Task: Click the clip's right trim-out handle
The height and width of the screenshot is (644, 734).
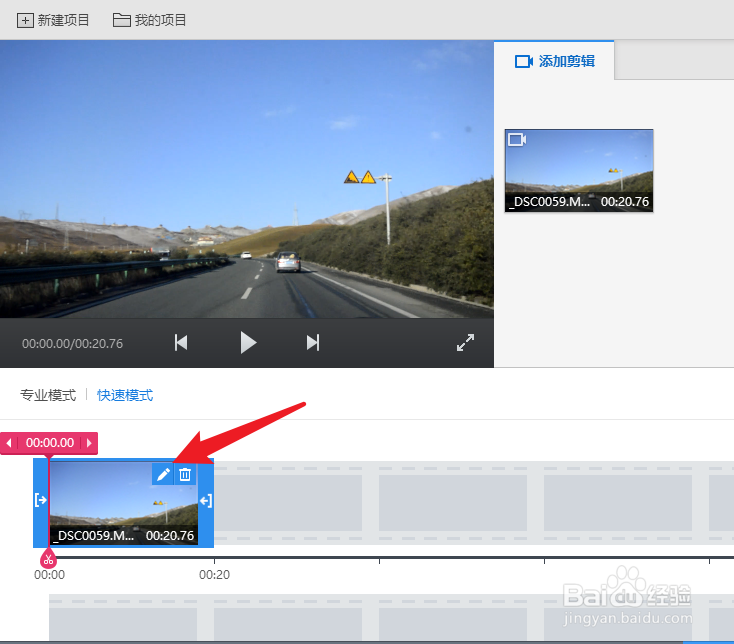Action: pos(206,501)
